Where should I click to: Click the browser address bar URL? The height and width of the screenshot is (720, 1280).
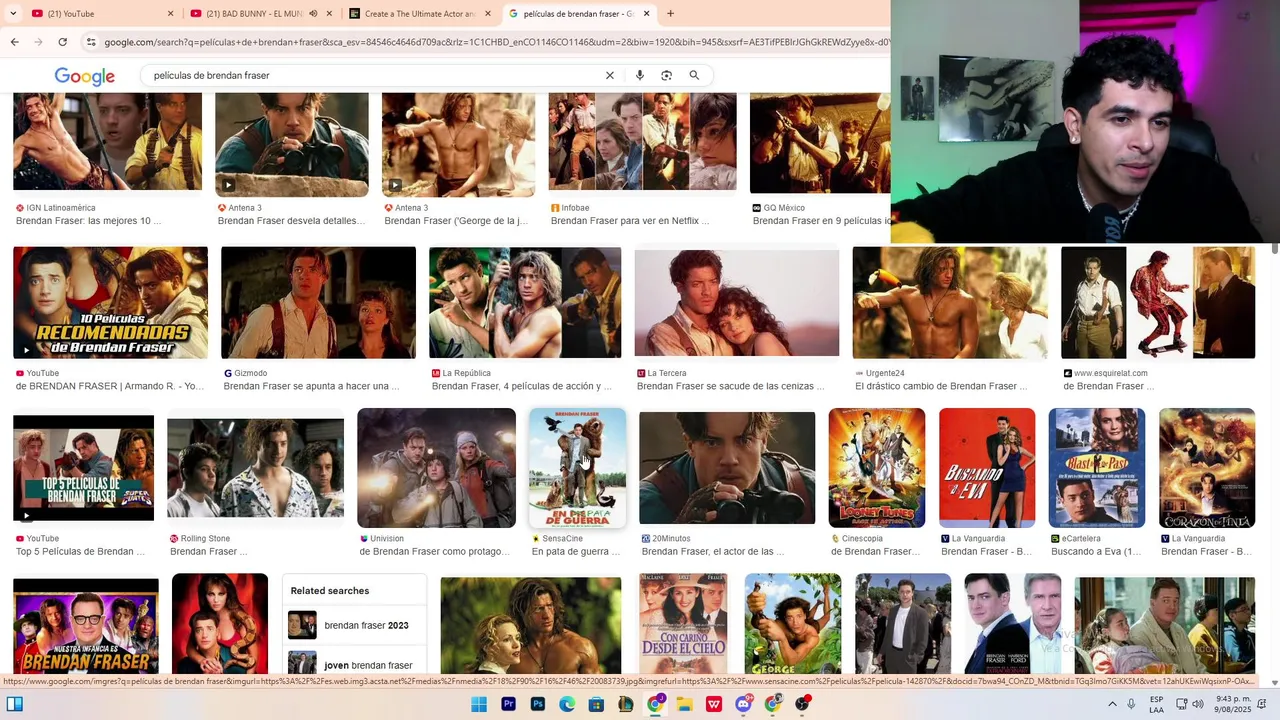(x=495, y=42)
